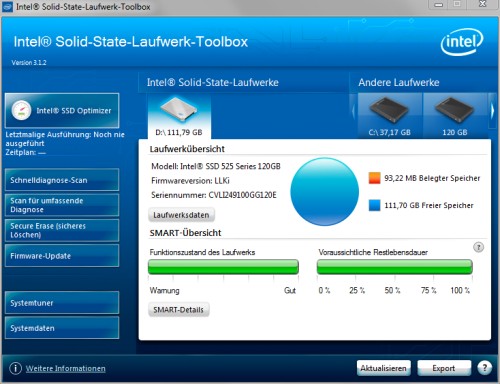
Task: Click the blue Freier Speicher swatch
Action: (x=374, y=205)
